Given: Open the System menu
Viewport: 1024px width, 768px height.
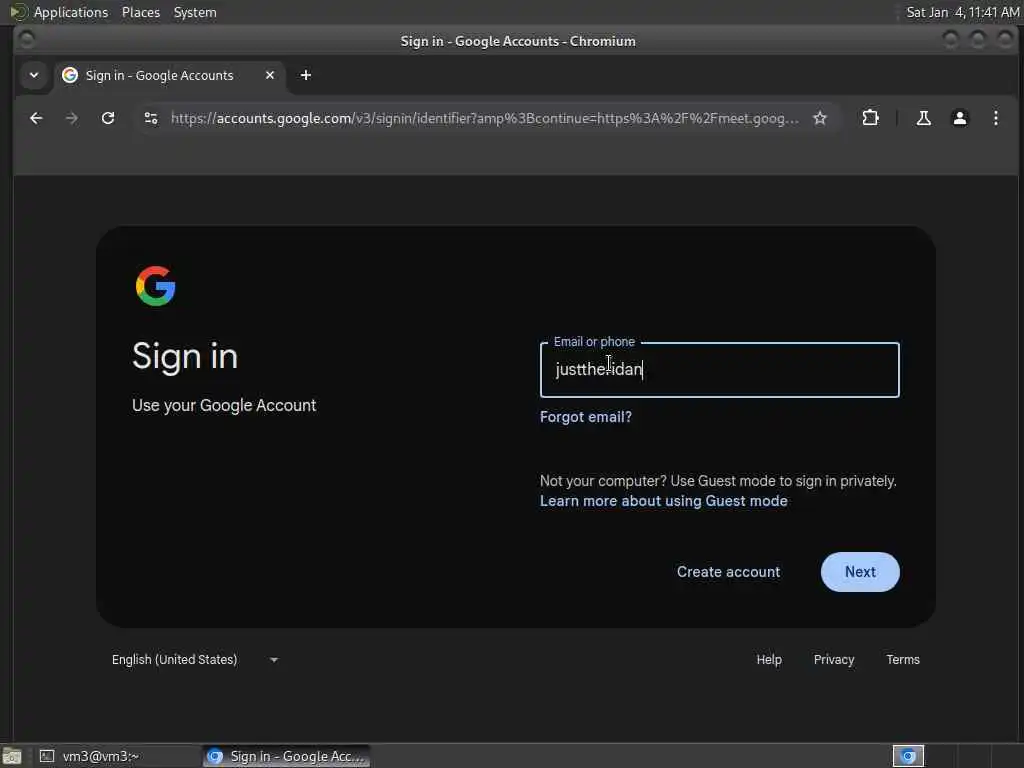Looking at the screenshot, I should pyautogui.click(x=195, y=12).
